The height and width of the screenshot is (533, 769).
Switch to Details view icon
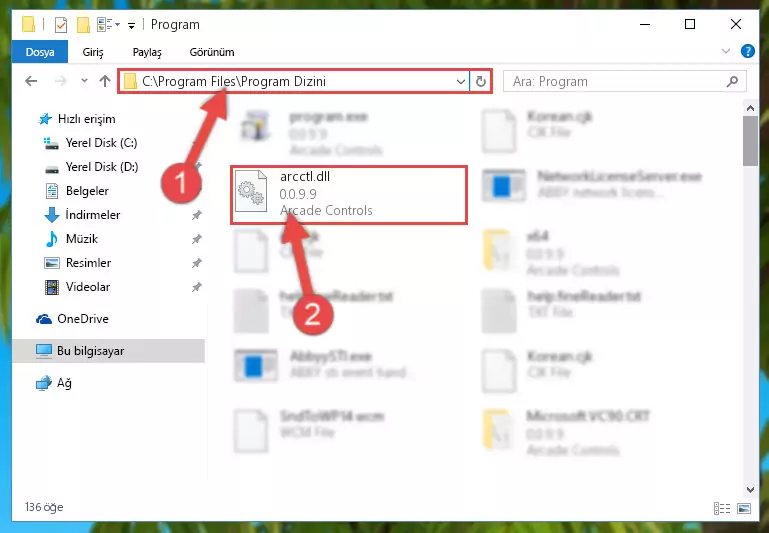(721, 508)
